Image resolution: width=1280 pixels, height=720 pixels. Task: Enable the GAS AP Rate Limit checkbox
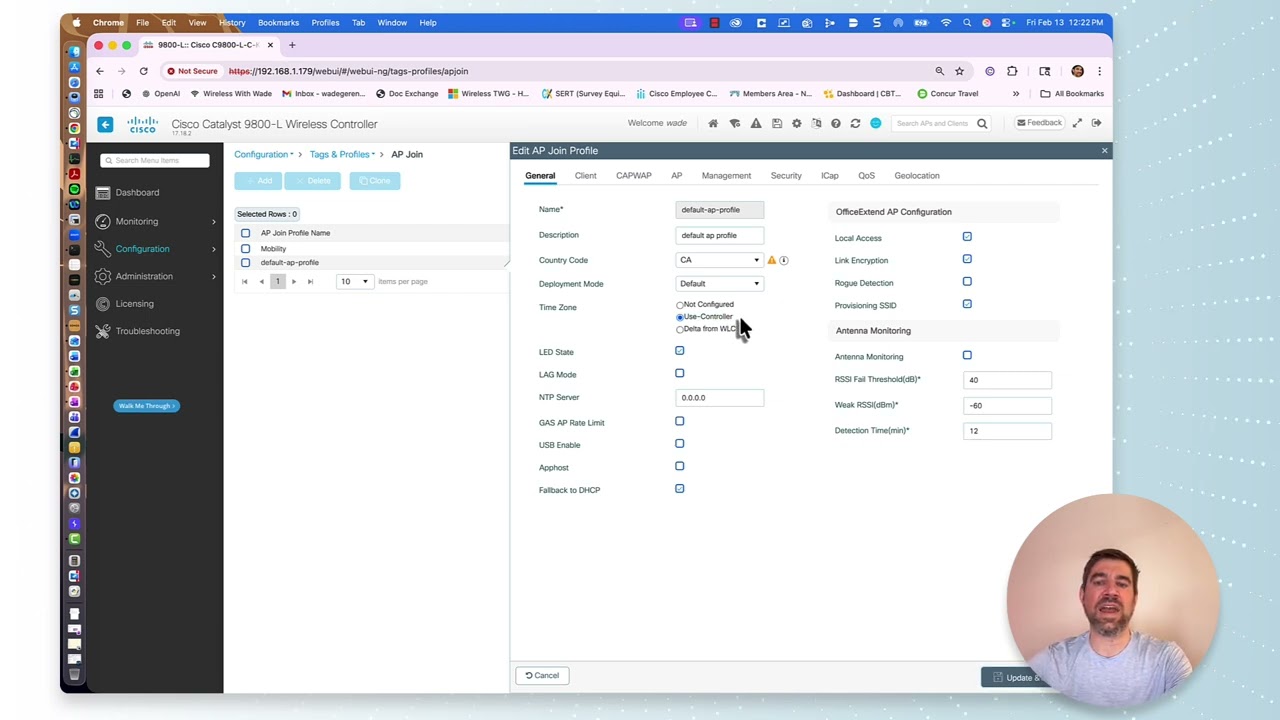point(680,422)
